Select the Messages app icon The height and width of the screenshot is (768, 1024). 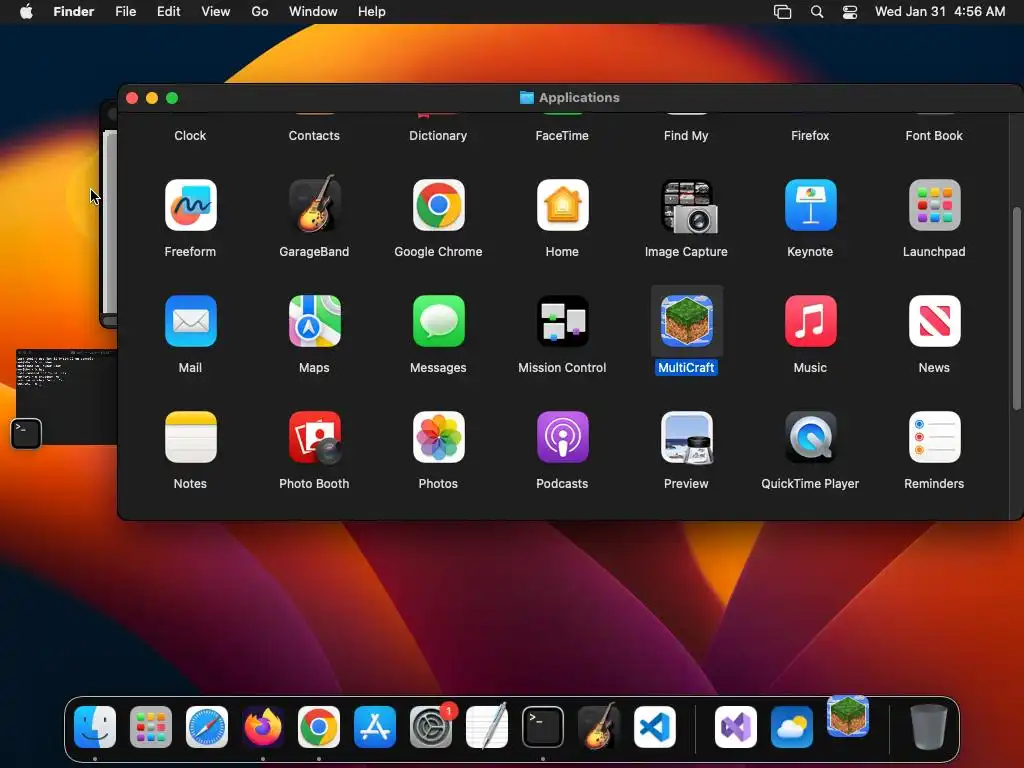[x=438, y=321]
